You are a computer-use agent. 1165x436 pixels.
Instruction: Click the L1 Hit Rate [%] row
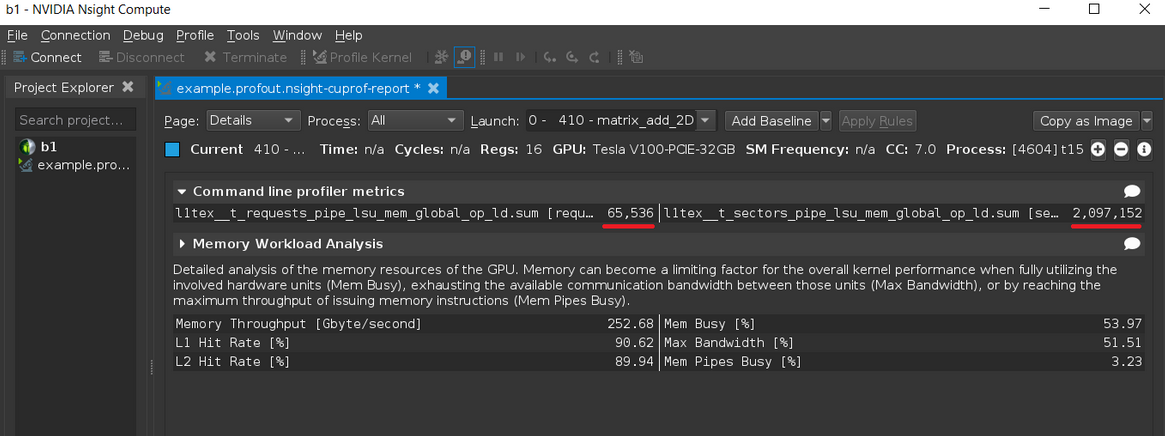pos(415,342)
